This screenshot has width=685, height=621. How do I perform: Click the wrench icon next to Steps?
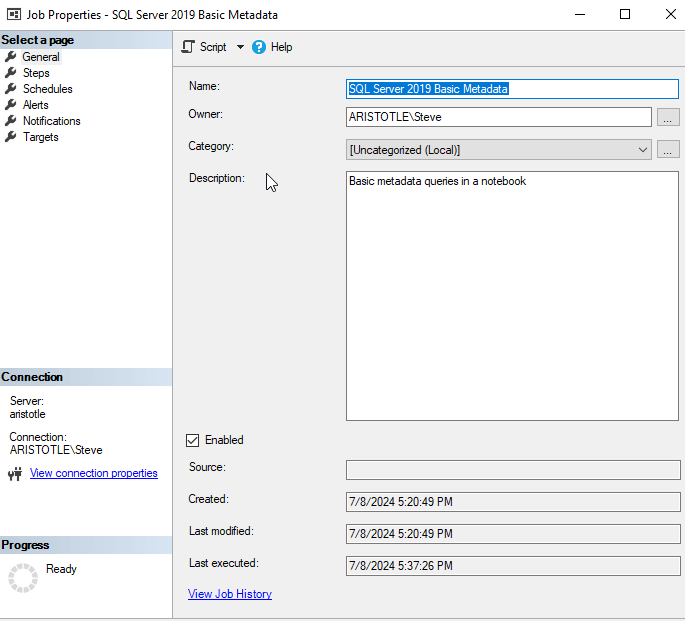pos(11,72)
